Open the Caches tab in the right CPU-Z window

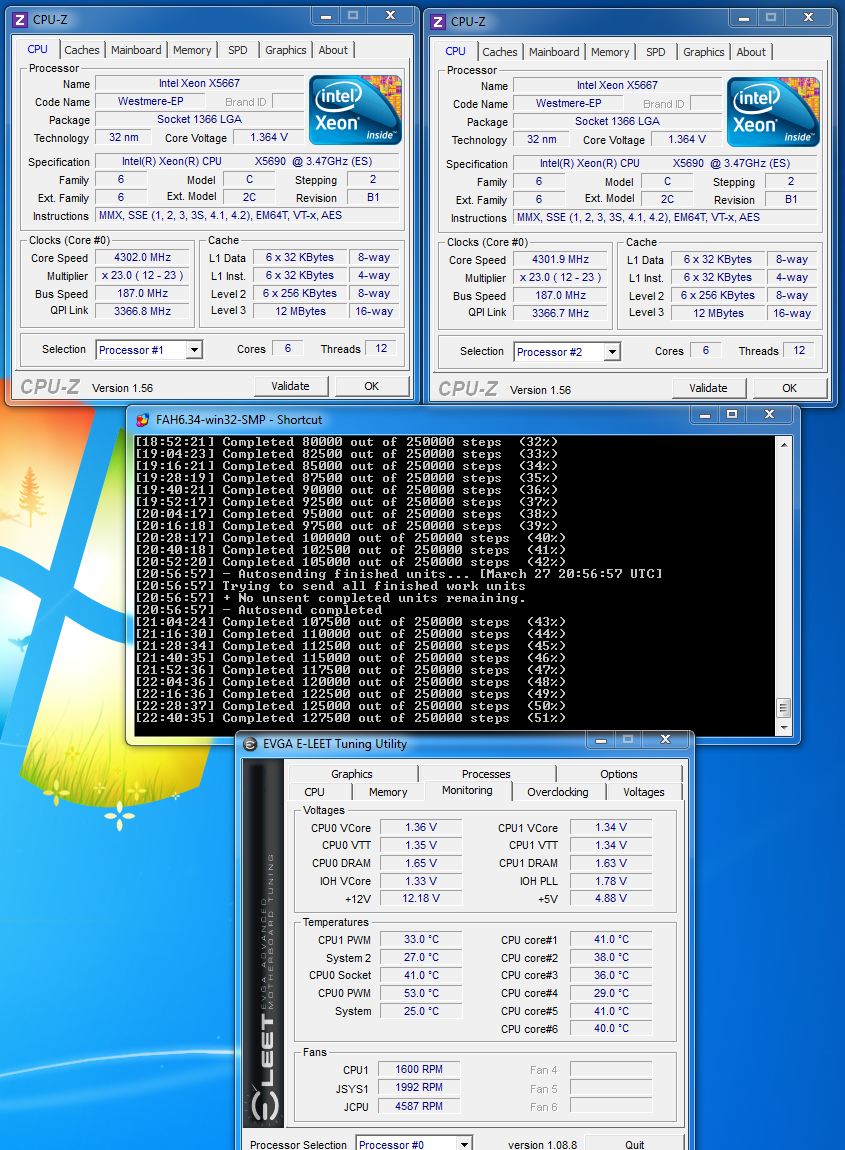[500, 52]
